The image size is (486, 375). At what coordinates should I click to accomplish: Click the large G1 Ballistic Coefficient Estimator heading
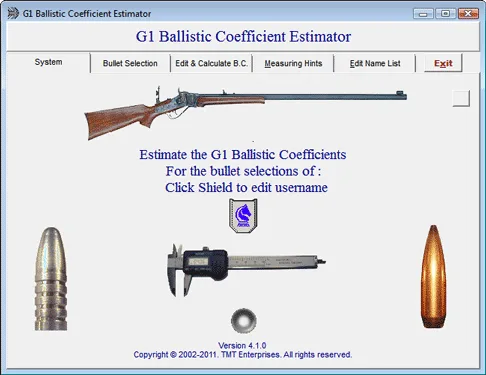pos(243,36)
